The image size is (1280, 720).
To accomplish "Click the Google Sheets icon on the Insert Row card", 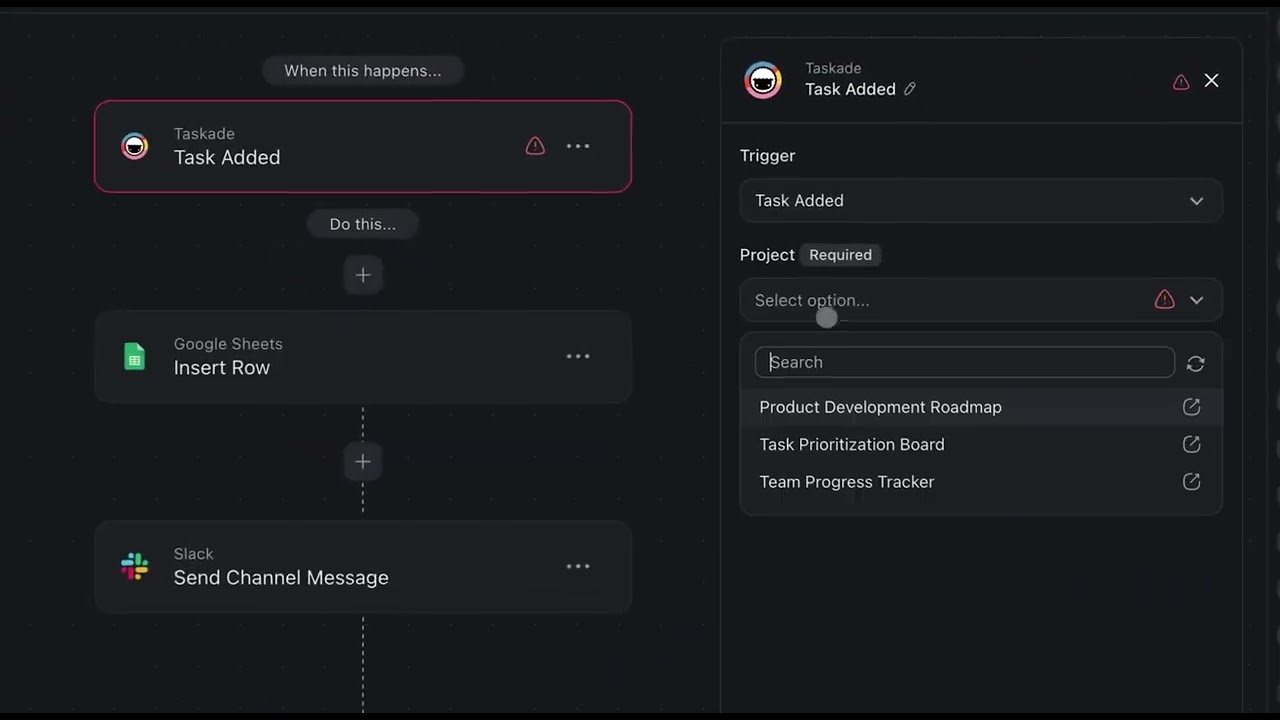I will 134,356.
